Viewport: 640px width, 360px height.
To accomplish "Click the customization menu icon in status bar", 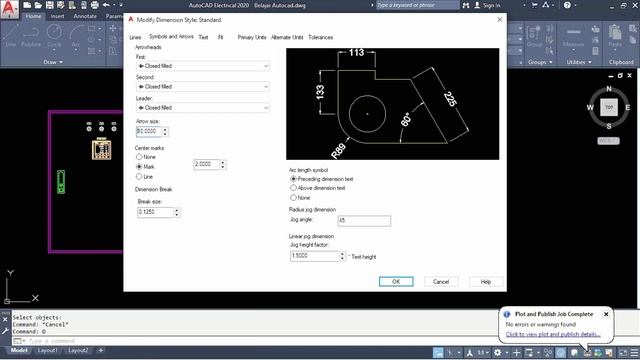I will (x=634, y=352).
